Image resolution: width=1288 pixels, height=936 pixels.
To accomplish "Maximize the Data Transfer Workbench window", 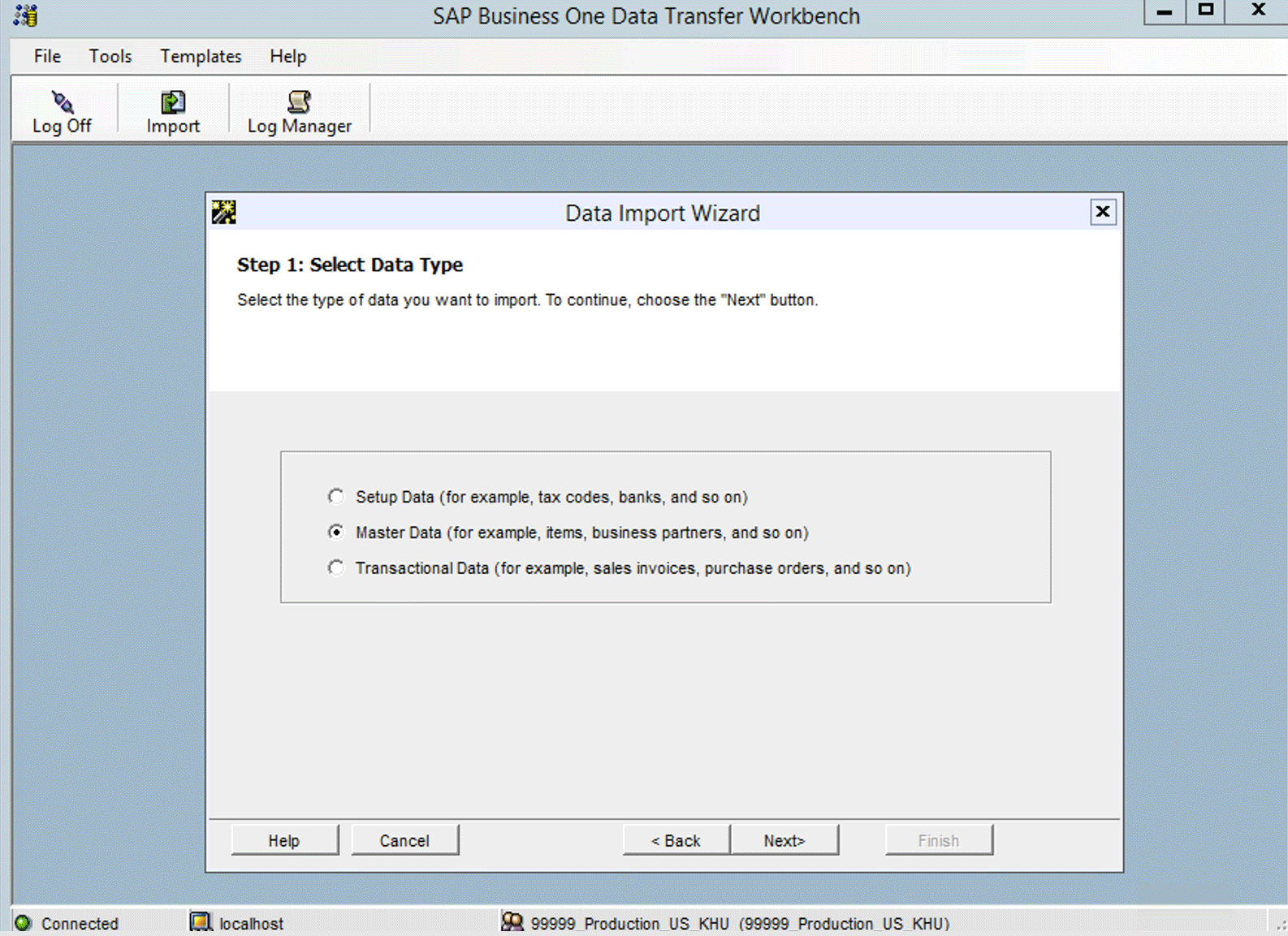I will (x=1206, y=11).
